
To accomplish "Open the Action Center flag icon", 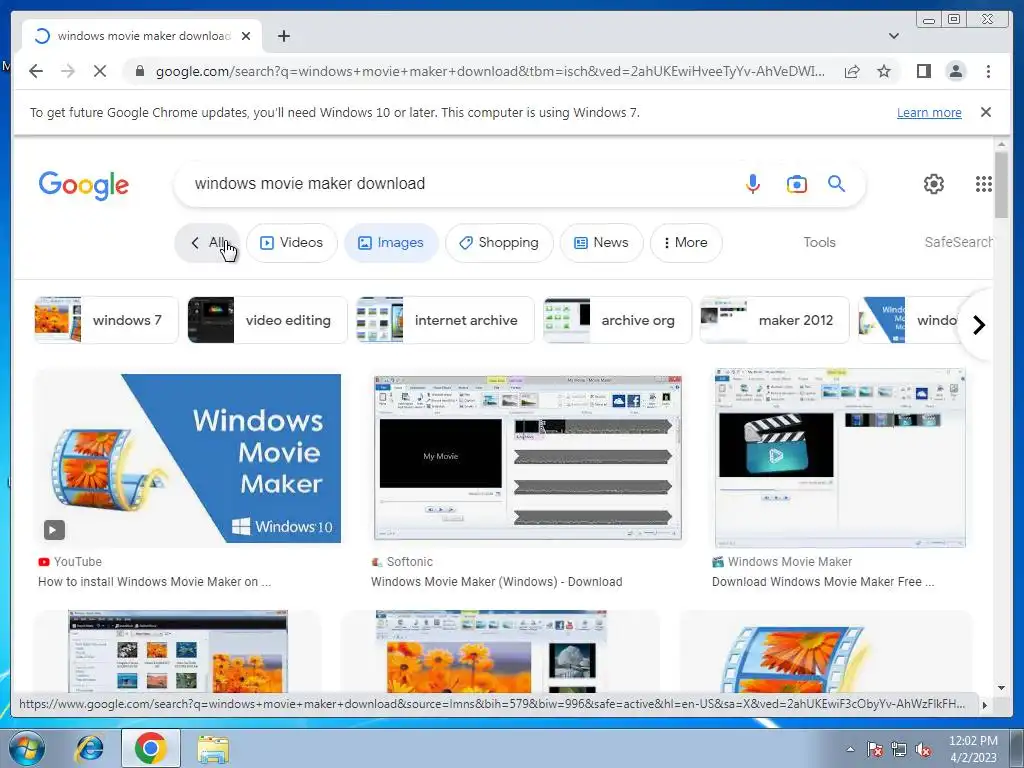I will coord(875,749).
